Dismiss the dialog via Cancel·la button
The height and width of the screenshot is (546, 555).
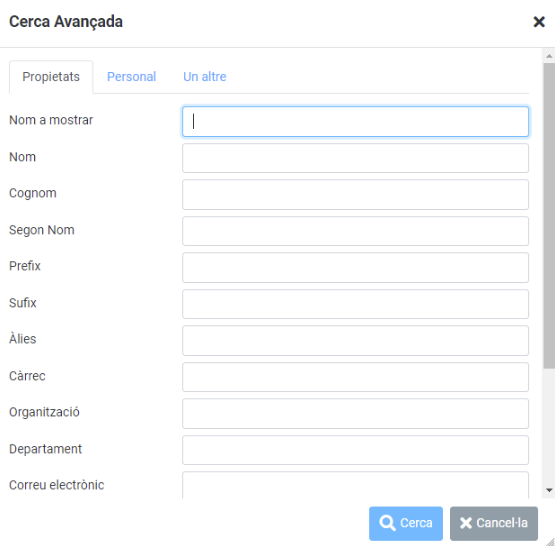pyautogui.click(x=494, y=523)
